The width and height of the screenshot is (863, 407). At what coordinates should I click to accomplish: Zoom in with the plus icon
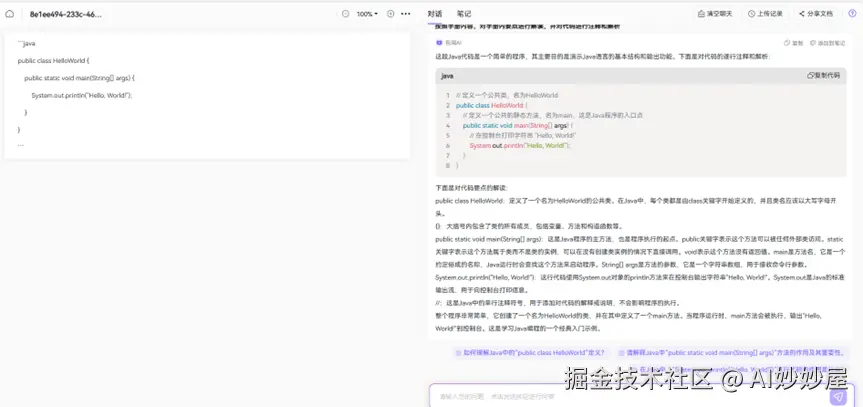tap(391, 14)
